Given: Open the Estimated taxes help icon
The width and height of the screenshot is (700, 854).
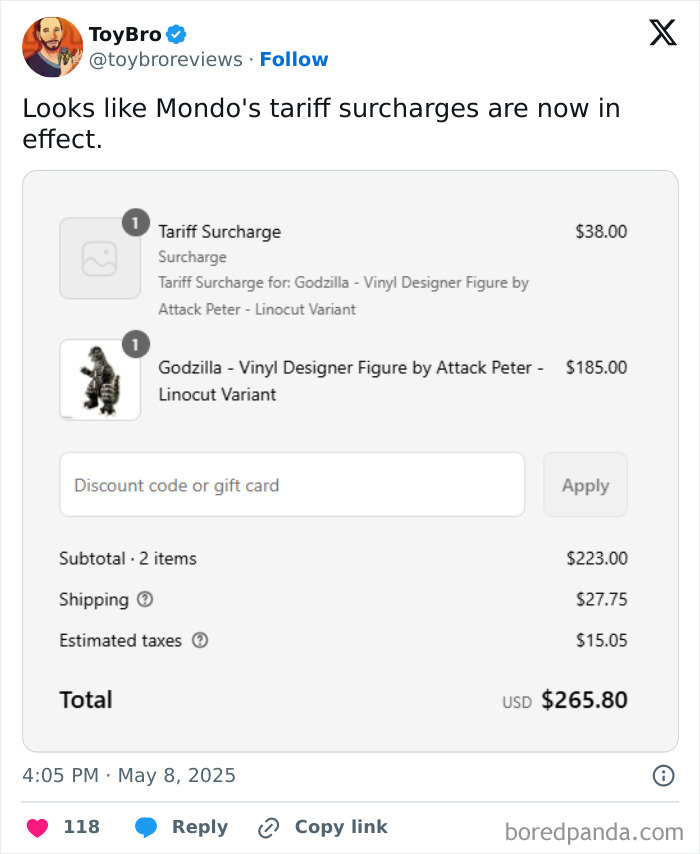Looking at the screenshot, I should 198,640.
